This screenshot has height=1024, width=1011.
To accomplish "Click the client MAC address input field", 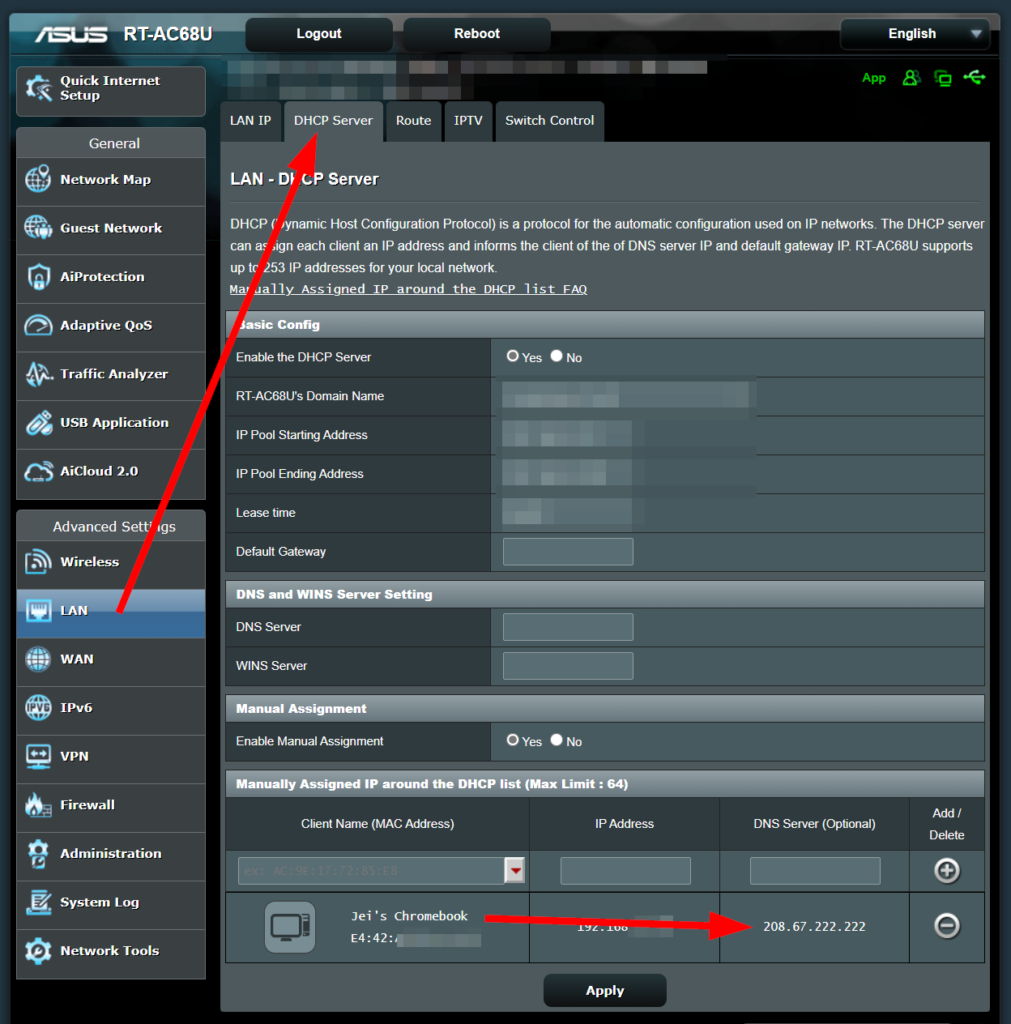I will point(372,871).
